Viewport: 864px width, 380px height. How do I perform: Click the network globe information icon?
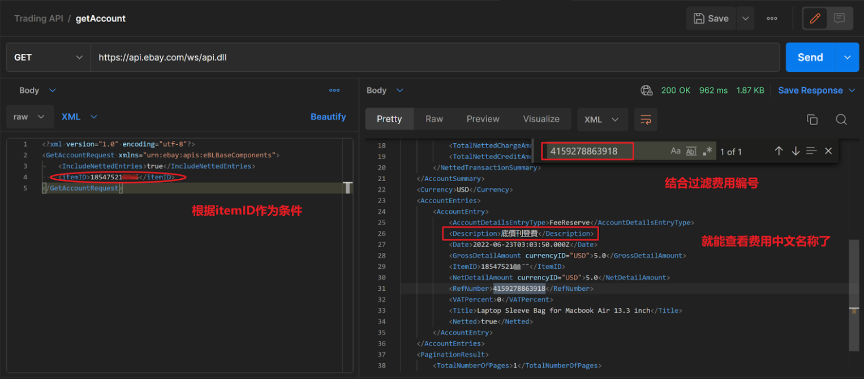(646, 90)
